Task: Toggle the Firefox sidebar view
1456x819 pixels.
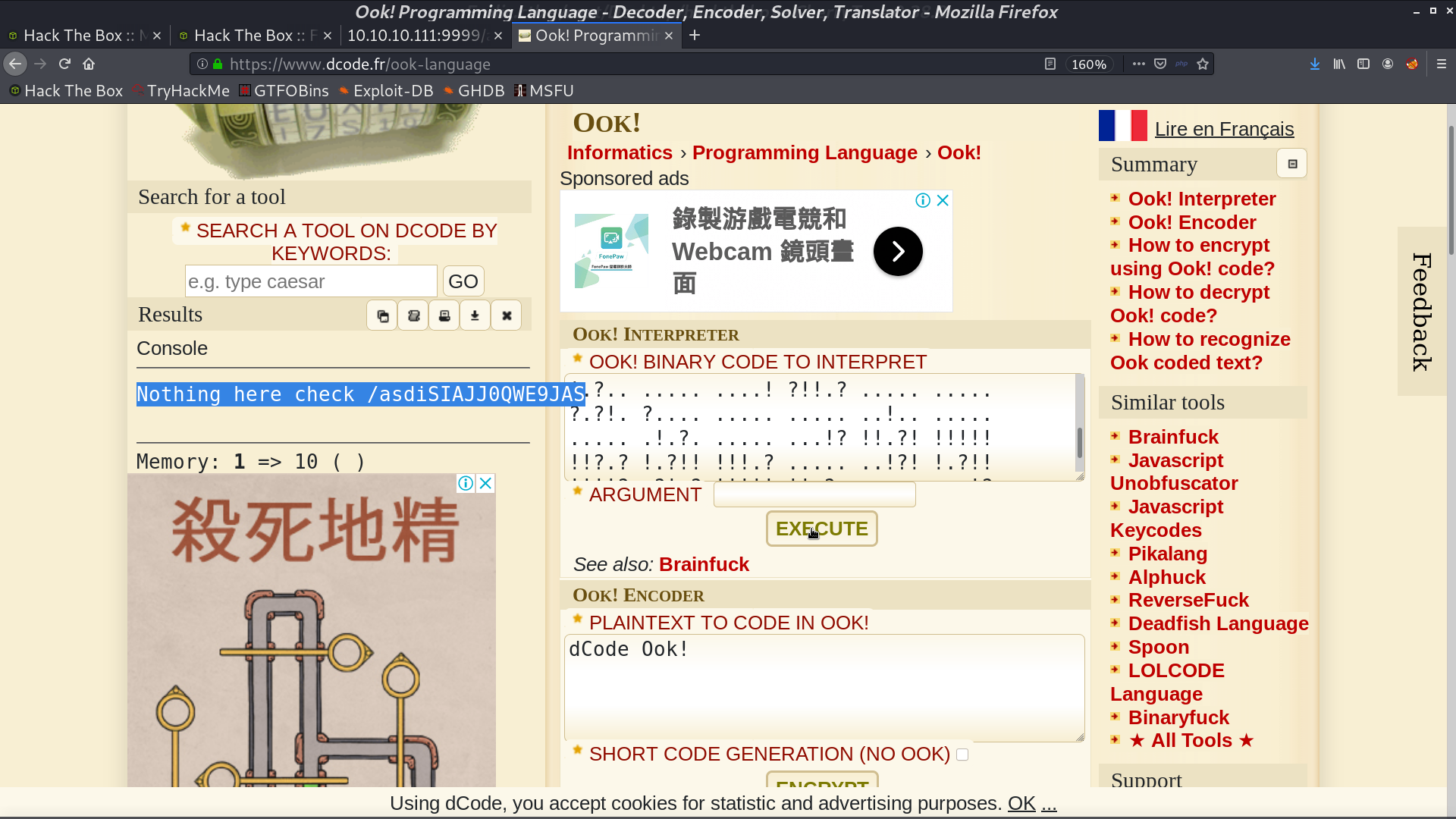Action: pyautogui.click(x=1363, y=64)
